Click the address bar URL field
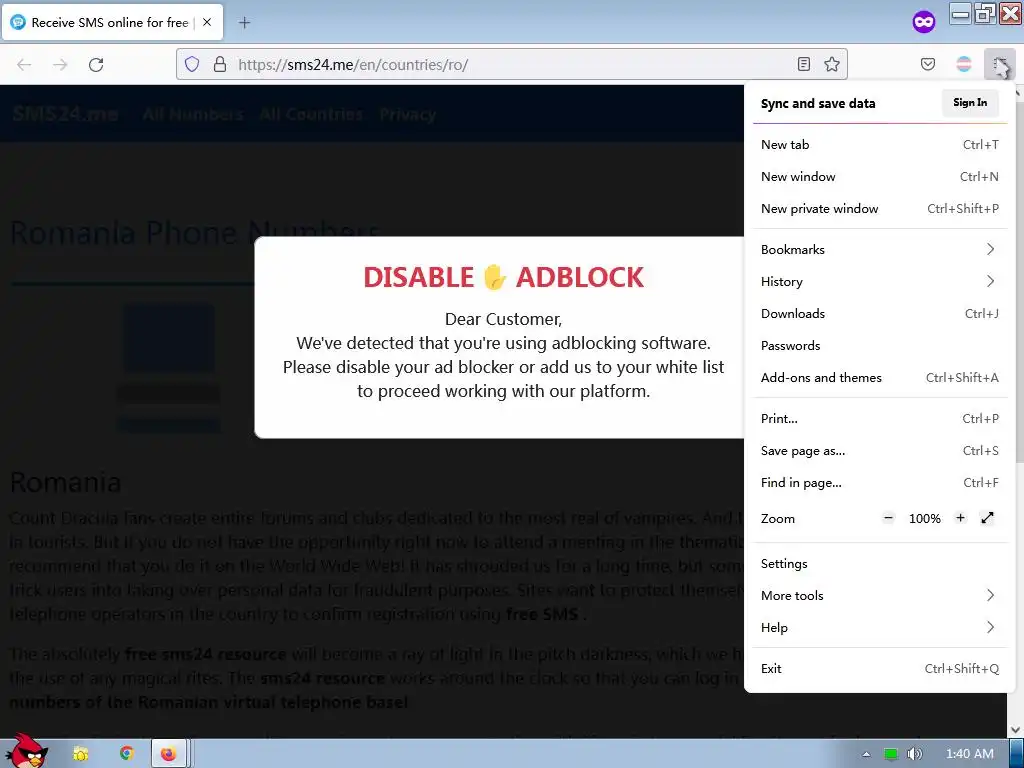 pos(511,64)
